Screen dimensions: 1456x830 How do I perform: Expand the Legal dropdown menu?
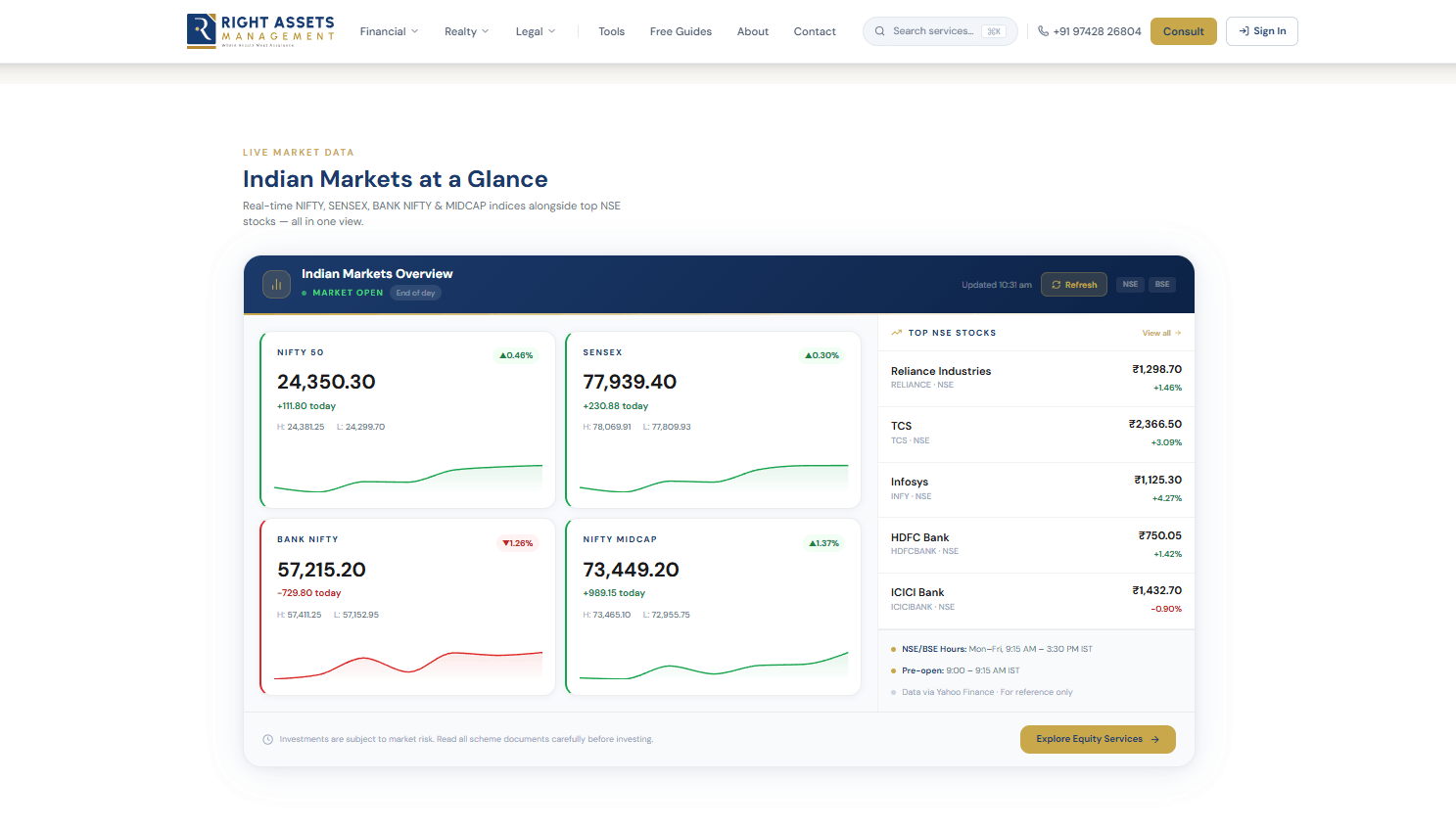536,31
